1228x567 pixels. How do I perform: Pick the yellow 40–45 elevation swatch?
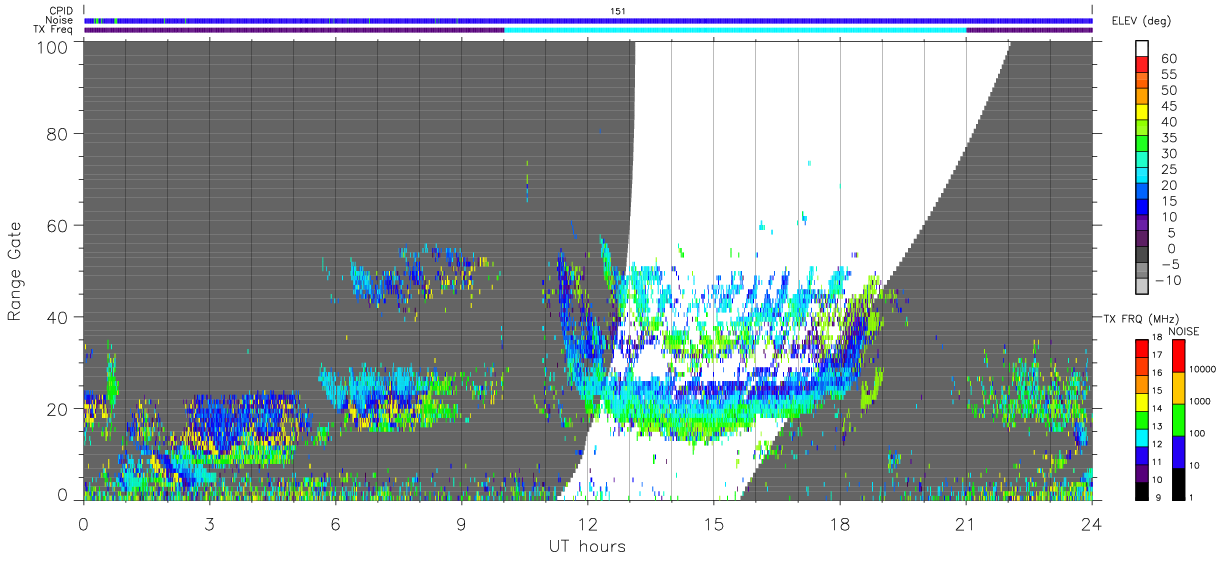pyautogui.click(x=1142, y=114)
